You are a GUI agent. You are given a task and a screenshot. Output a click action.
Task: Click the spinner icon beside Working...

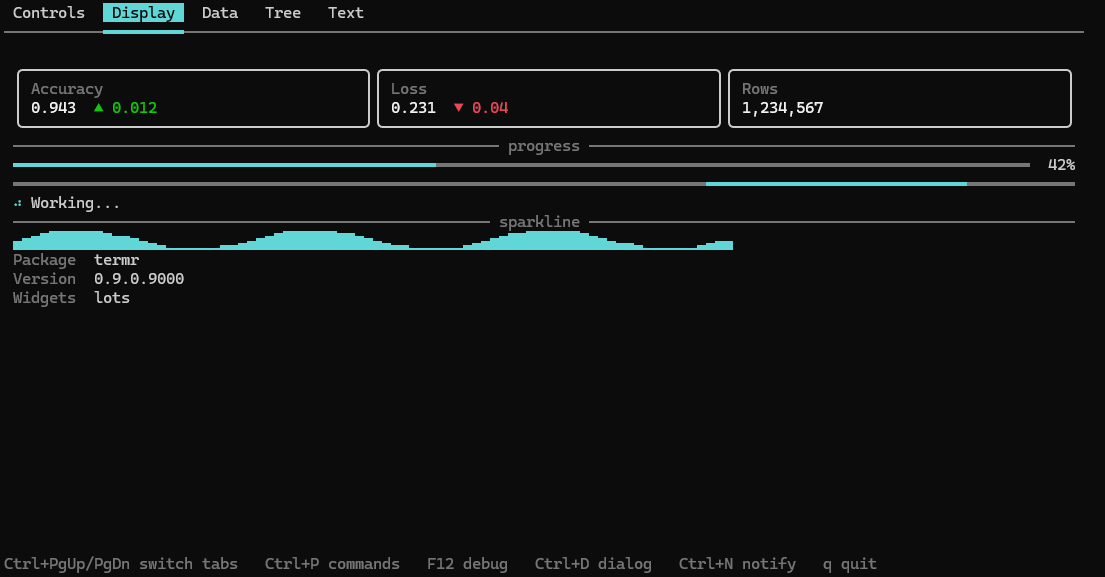(x=18, y=204)
